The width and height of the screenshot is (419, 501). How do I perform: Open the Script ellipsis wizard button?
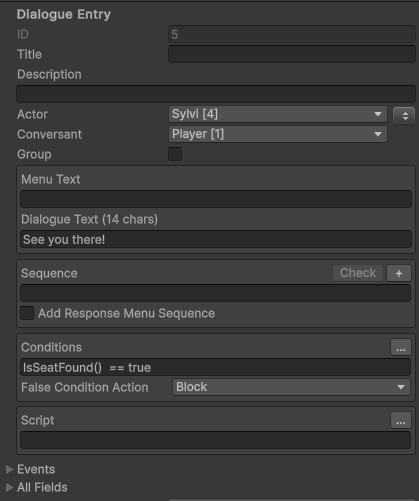[x=401, y=420]
